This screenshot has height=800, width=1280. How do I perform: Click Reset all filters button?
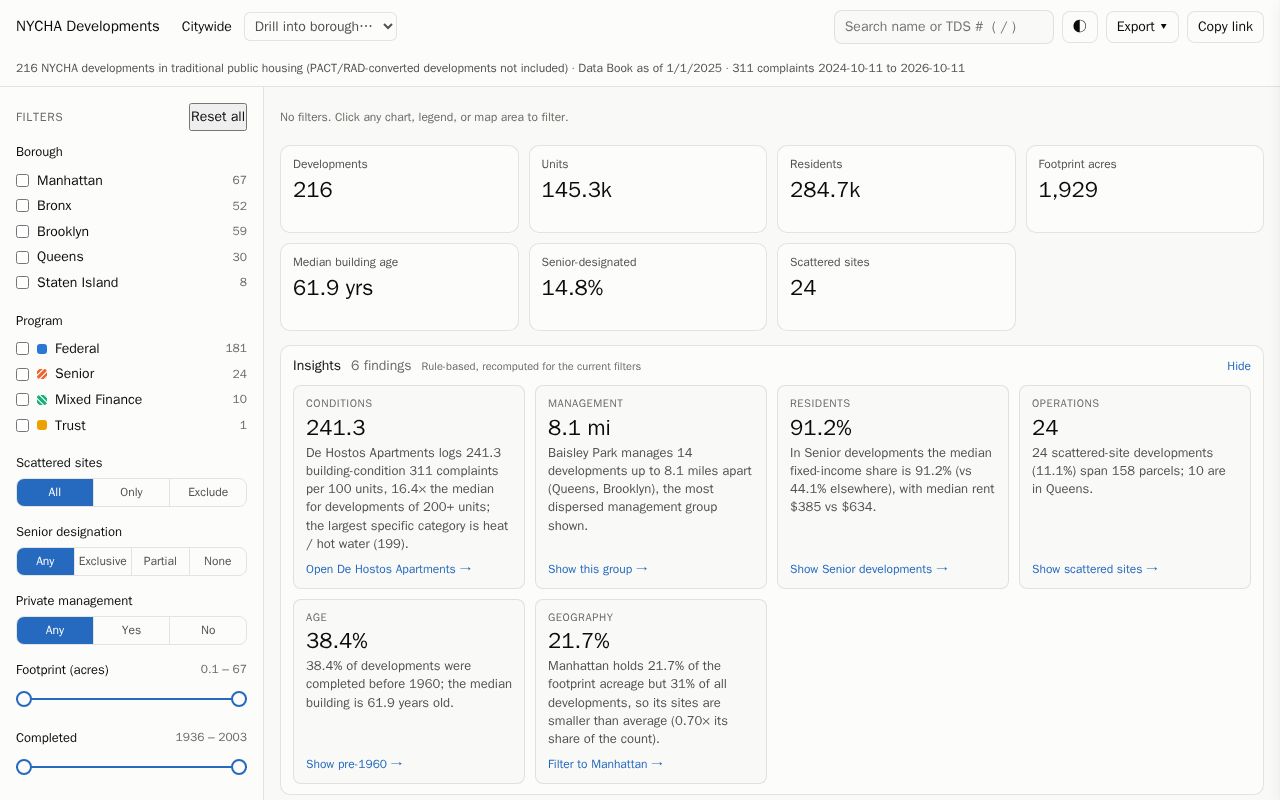pos(218,117)
